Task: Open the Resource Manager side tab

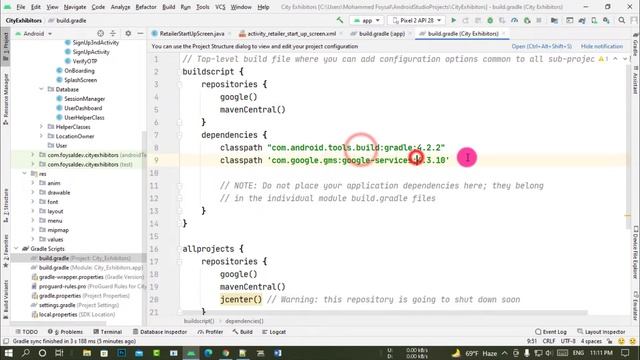Action: click(x=5, y=99)
